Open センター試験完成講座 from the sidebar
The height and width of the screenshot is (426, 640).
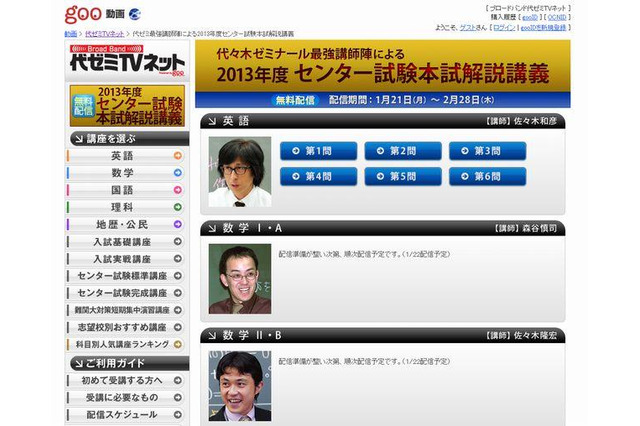125,293
